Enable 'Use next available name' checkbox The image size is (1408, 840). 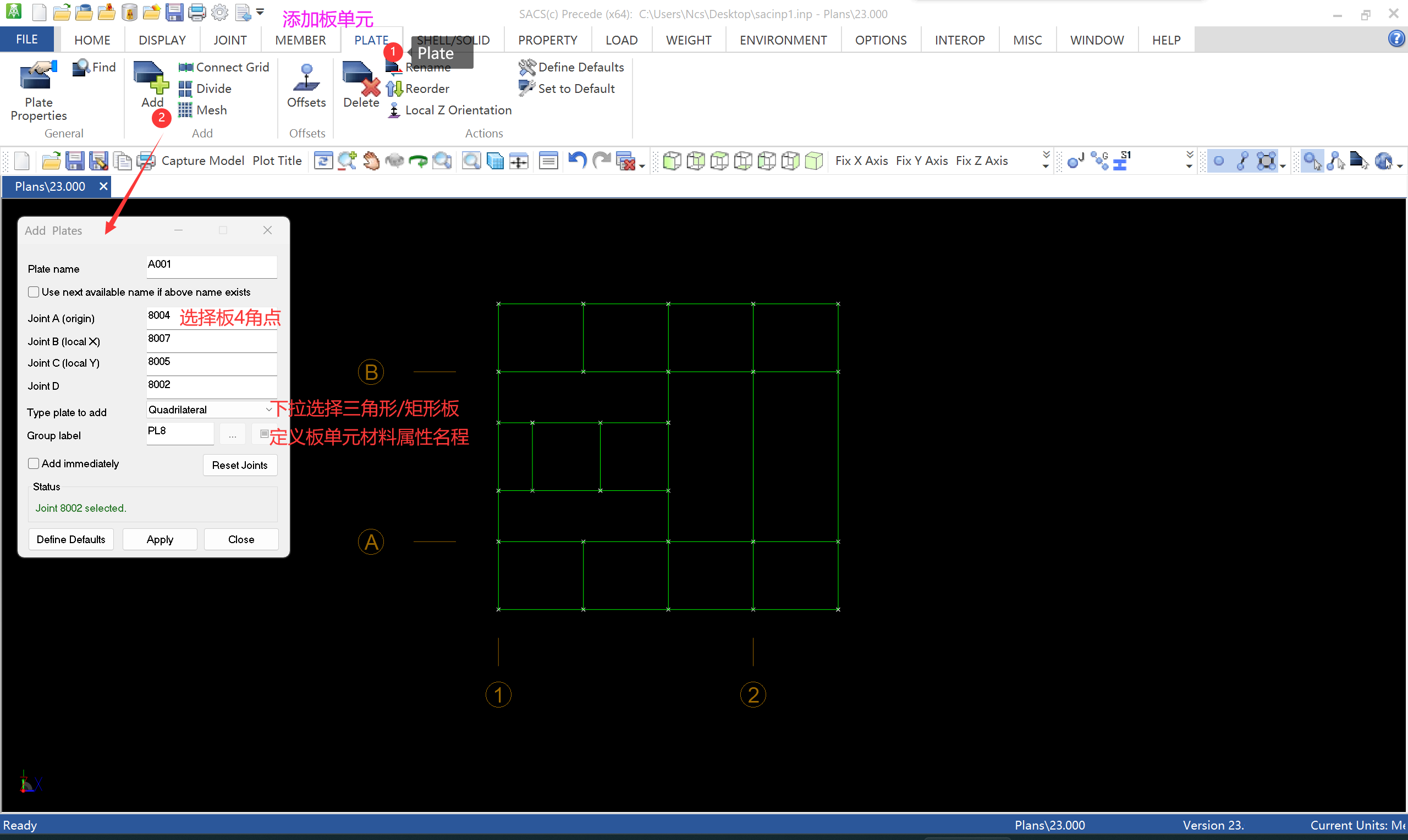(x=34, y=292)
